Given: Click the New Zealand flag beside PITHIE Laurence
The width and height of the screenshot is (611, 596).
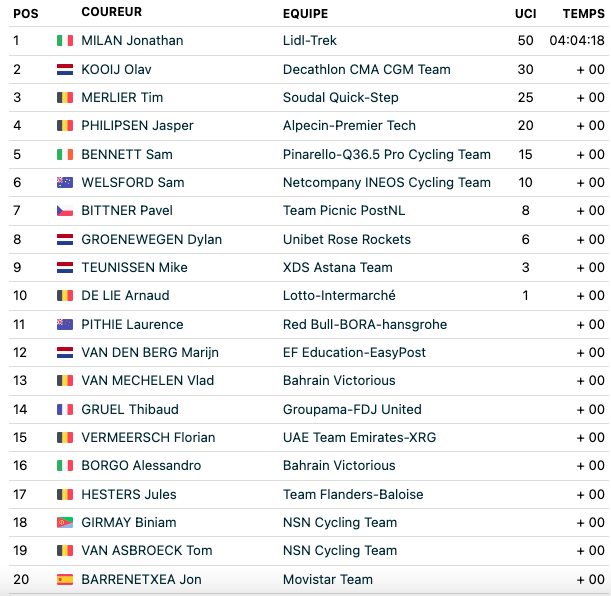Looking at the screenshot, I should pos(65,324).
